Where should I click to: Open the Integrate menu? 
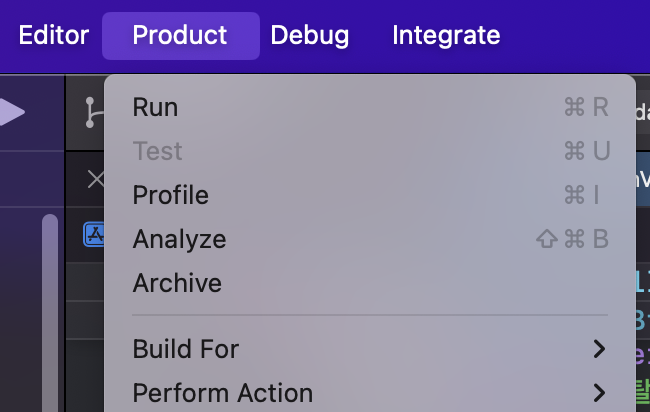coord(446,36)
